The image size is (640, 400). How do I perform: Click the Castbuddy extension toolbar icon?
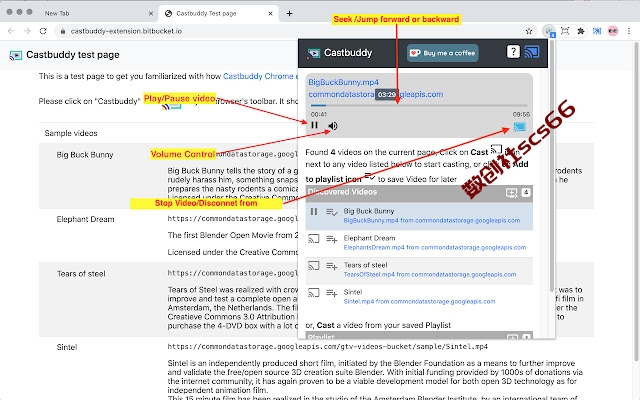549,31
